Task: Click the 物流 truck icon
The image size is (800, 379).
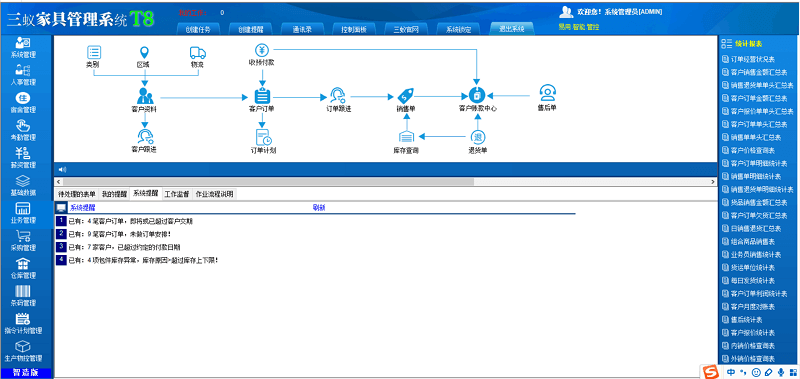Action: coord(197,53)
